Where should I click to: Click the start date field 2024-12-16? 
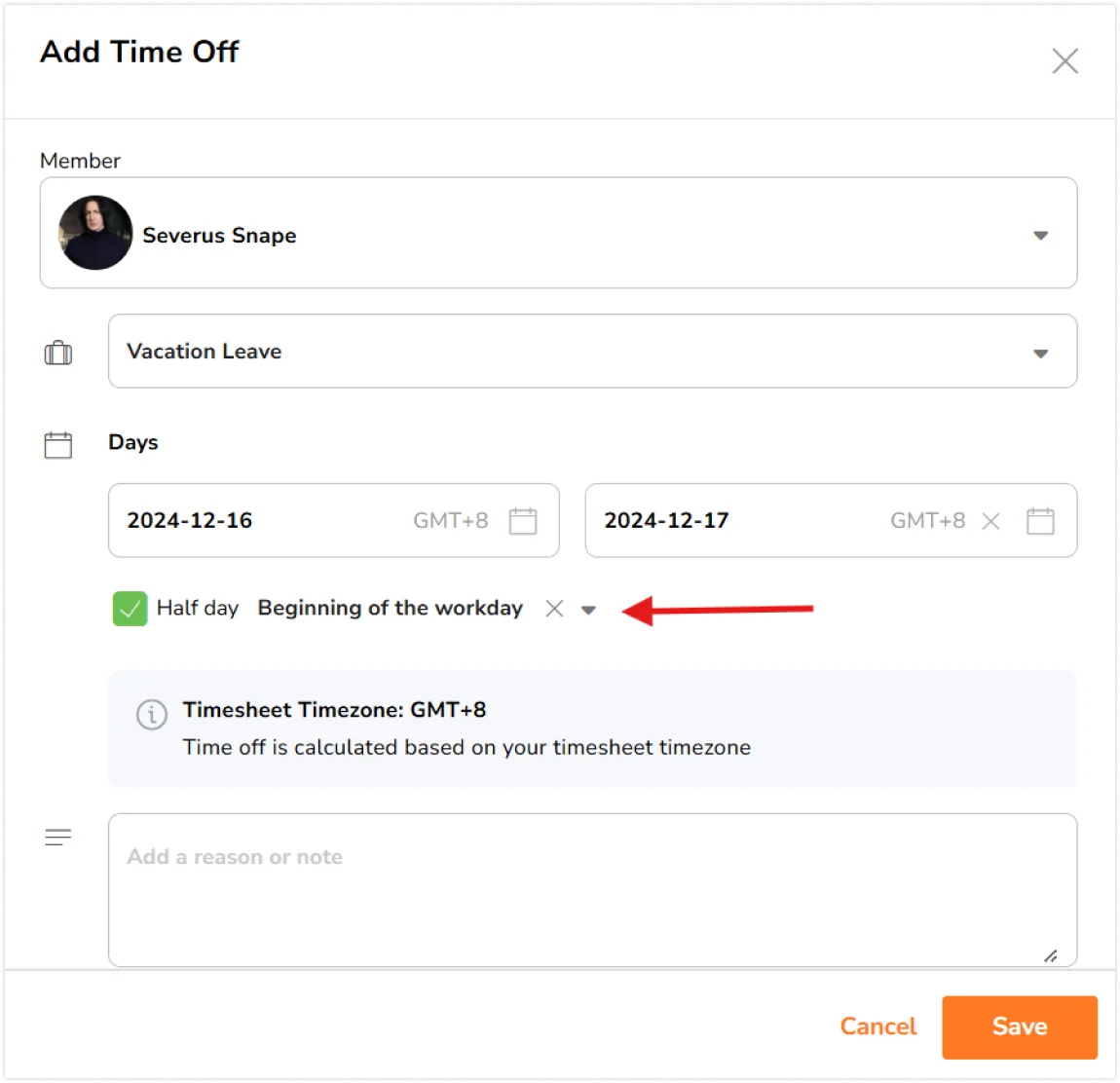[x=334, y=520]
